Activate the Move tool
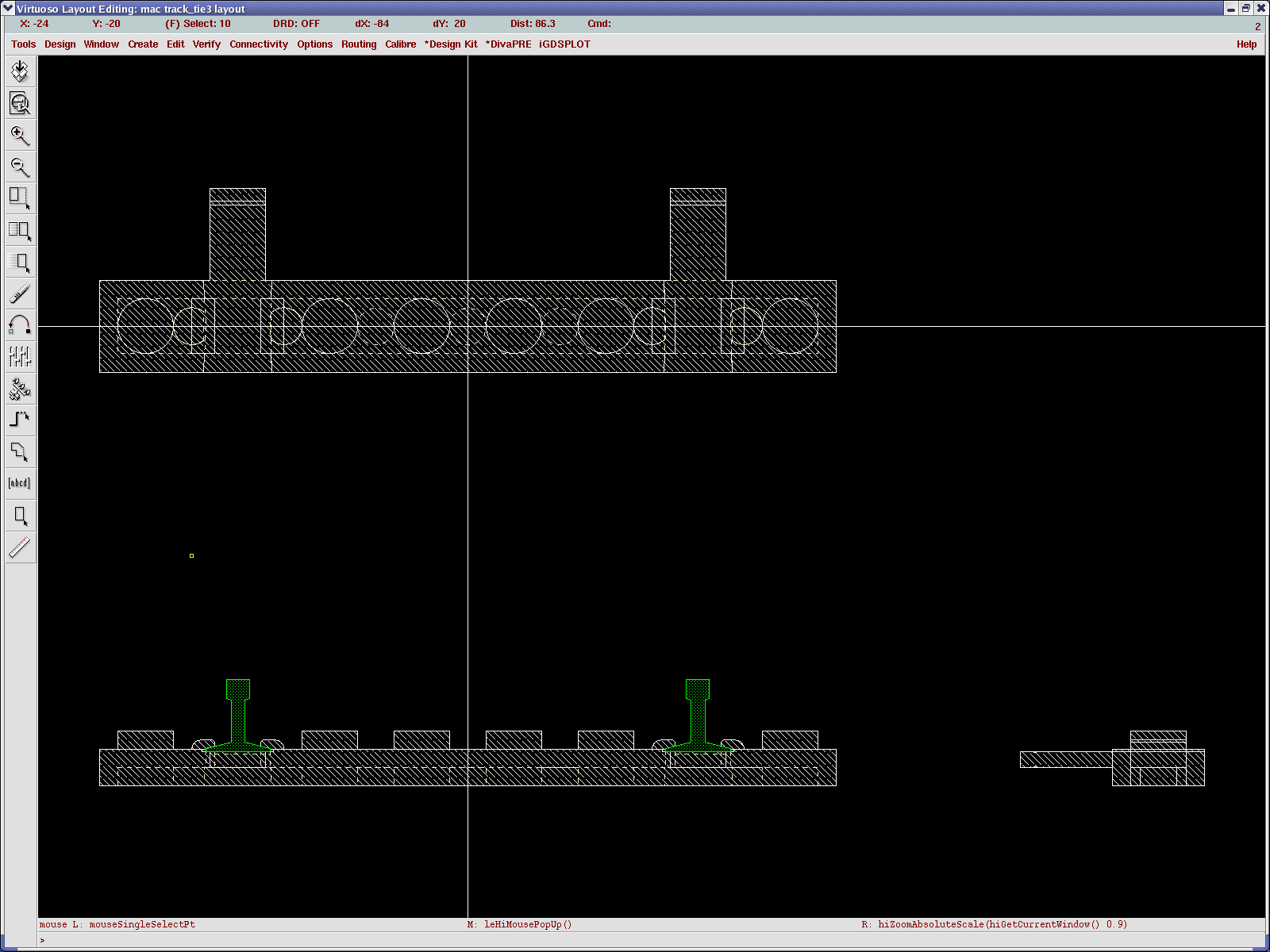 click(x=20, y=262)
